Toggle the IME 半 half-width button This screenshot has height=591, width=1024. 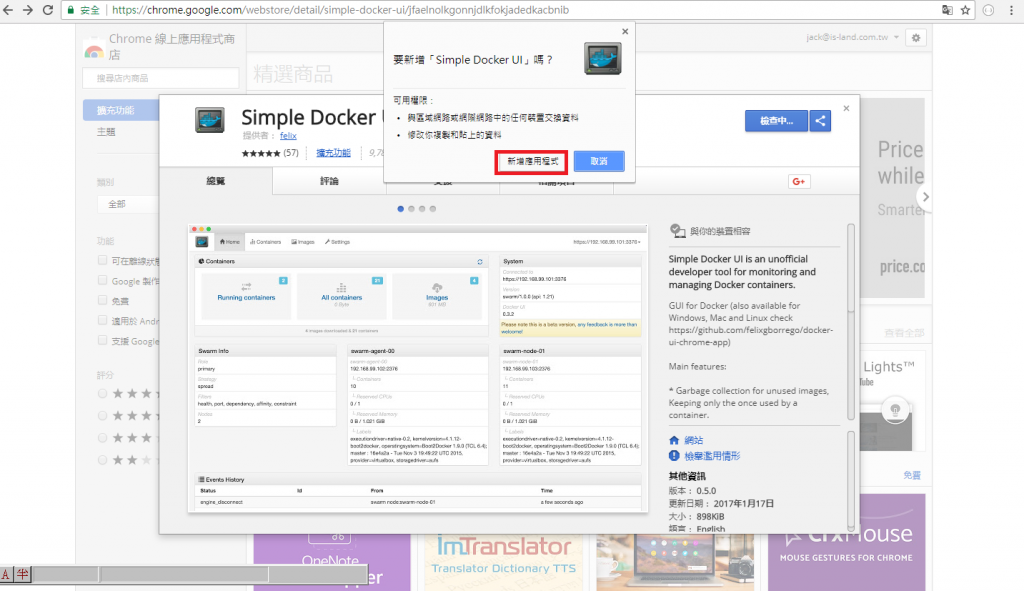point(23,575)
